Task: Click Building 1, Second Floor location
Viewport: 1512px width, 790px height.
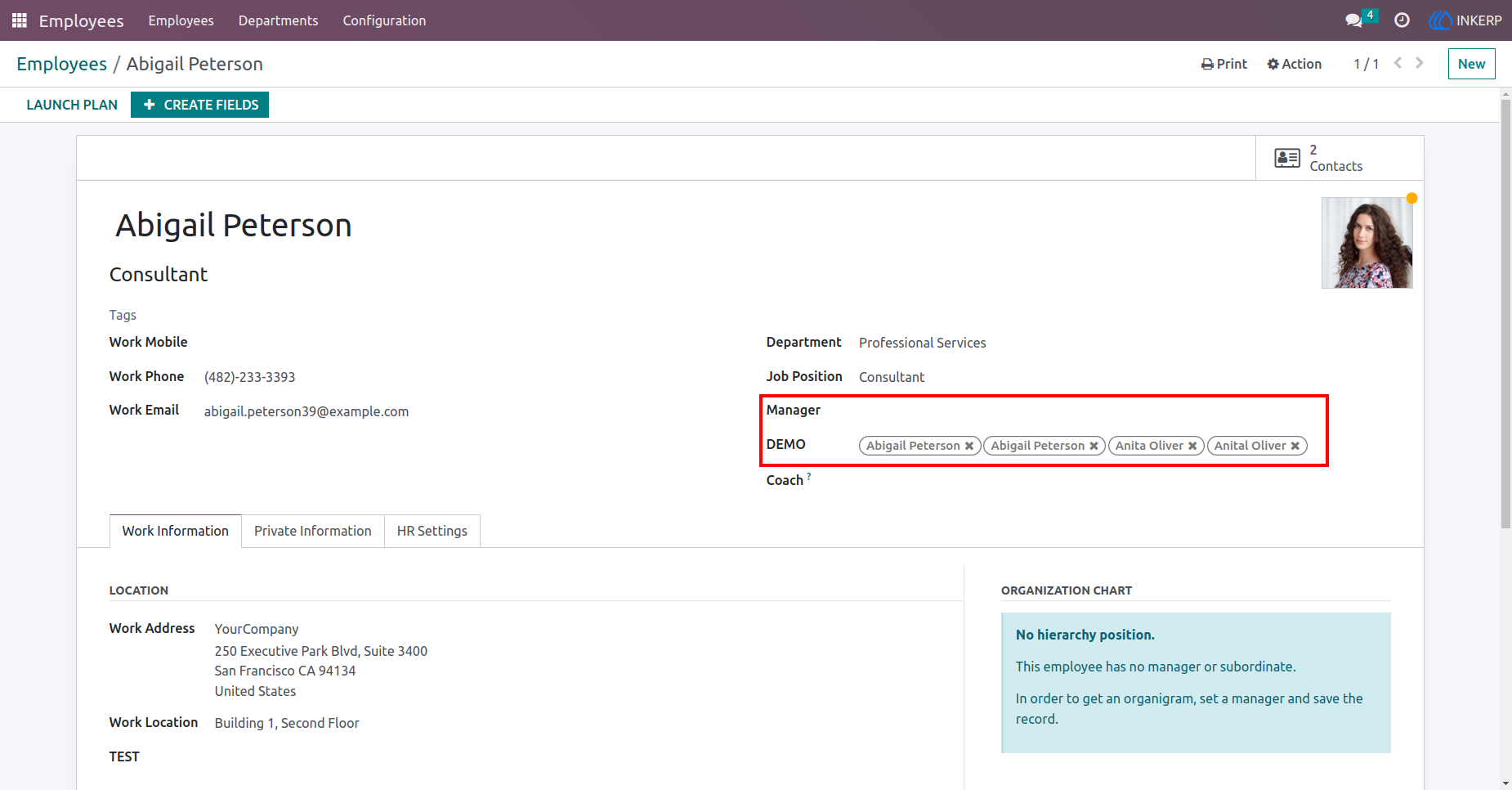Action: [287, 723]
